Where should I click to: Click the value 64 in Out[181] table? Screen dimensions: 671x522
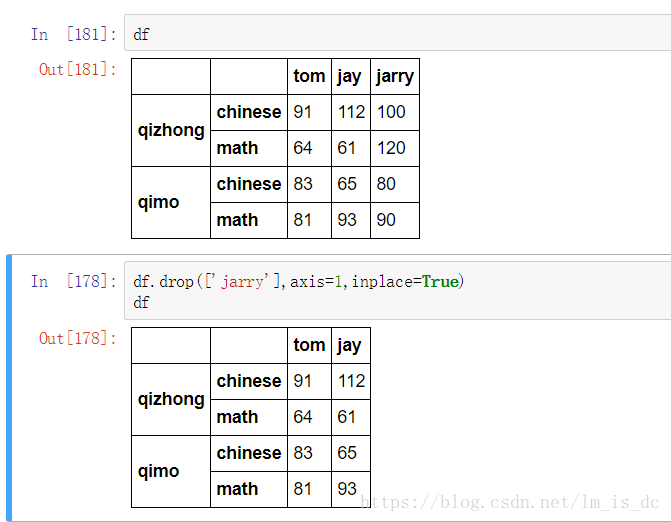(309, 148)
